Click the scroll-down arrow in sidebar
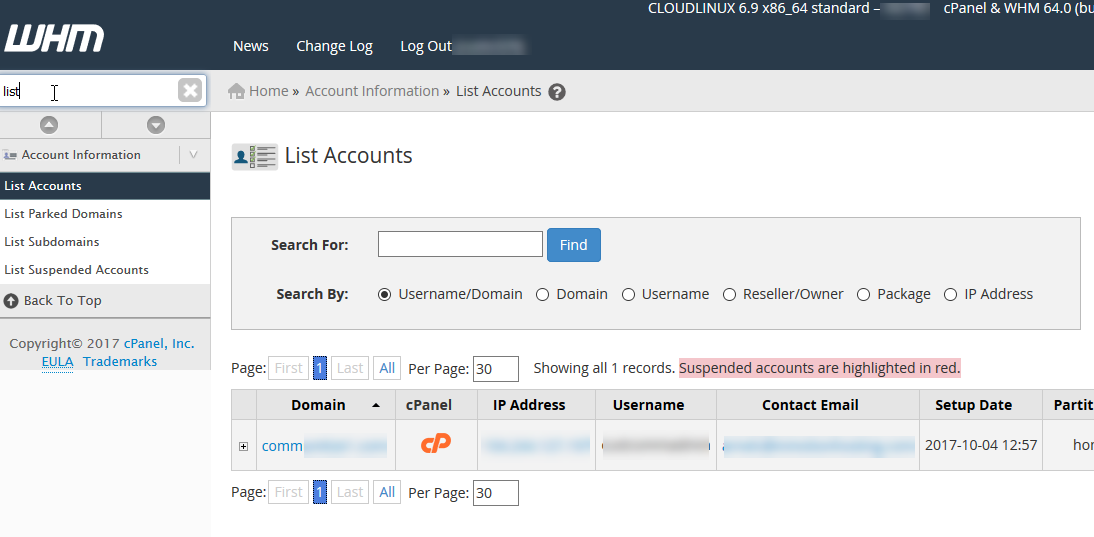 [155, 125]
